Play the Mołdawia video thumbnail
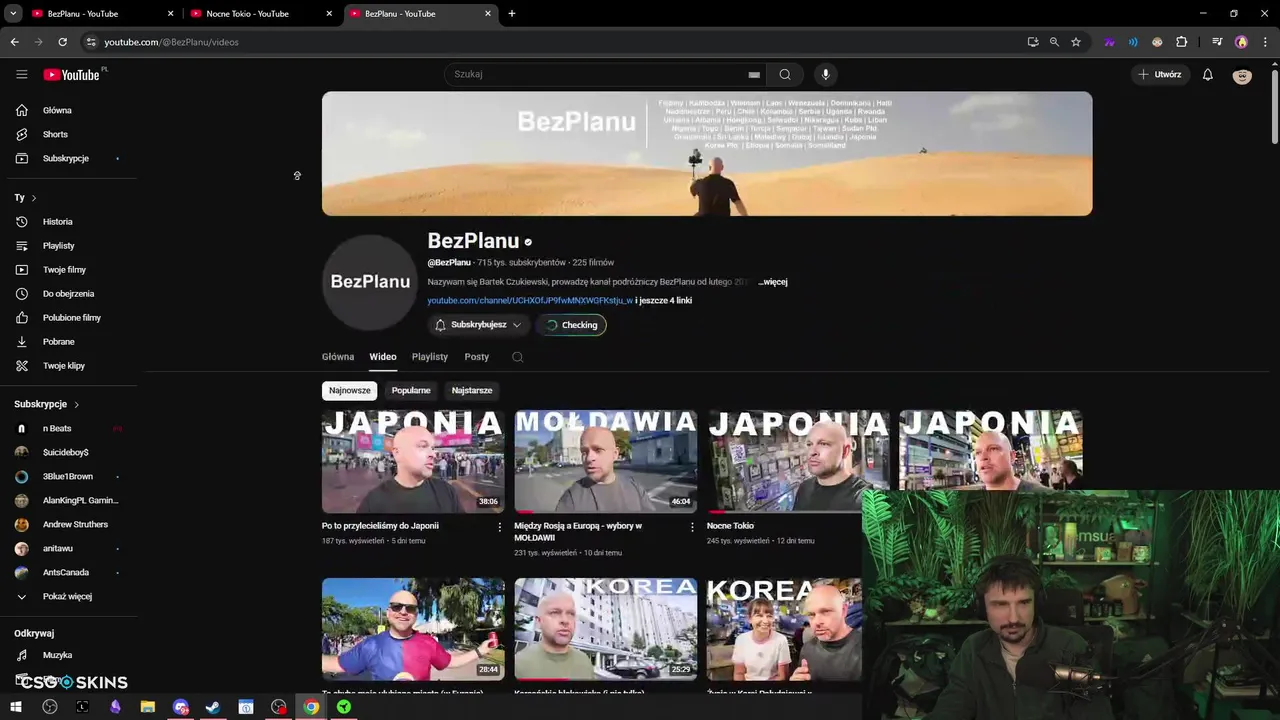The height and width of the screenshot is (720, 1280). point(605,461)
